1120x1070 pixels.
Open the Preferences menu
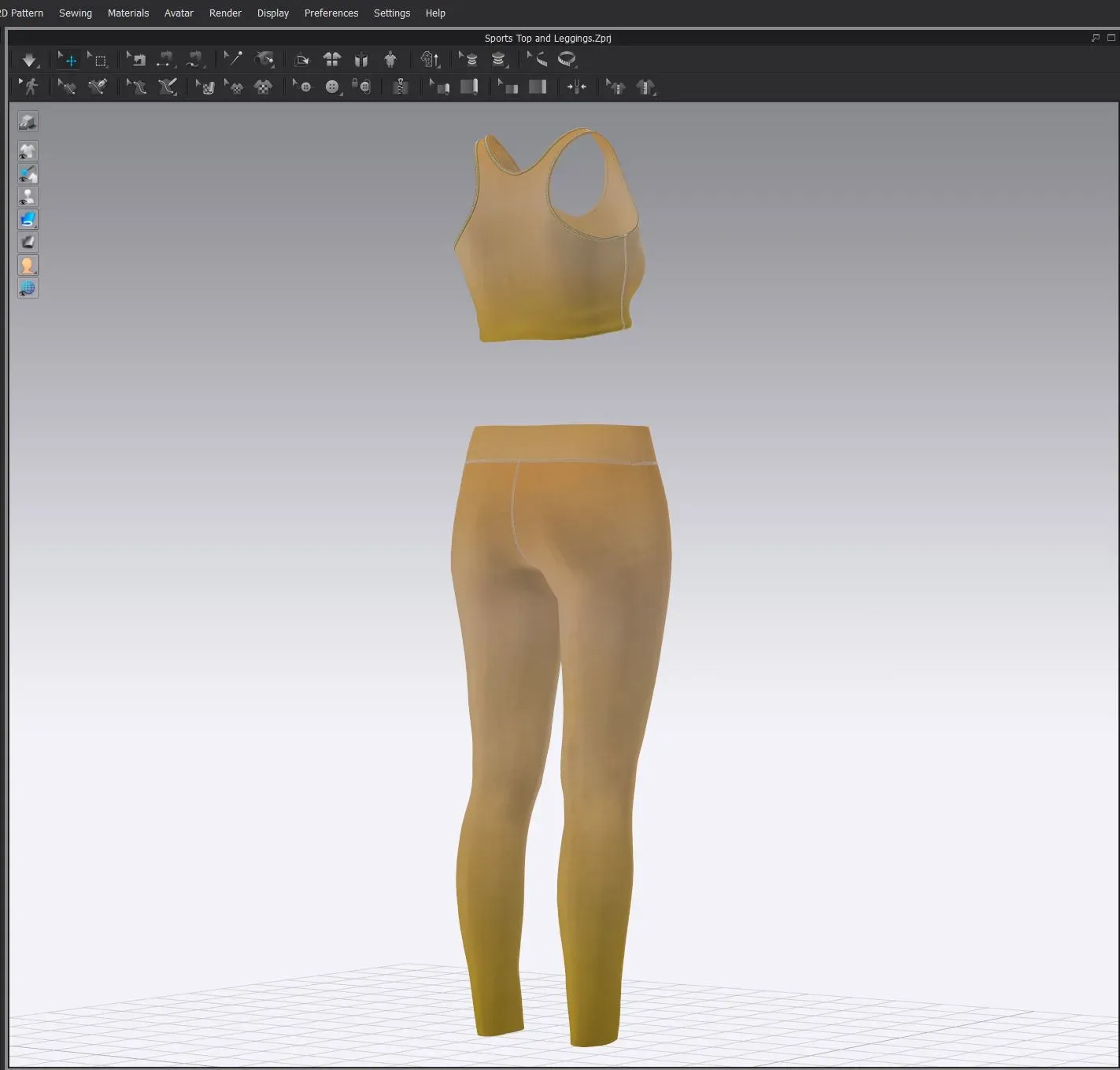click(331, 13)
